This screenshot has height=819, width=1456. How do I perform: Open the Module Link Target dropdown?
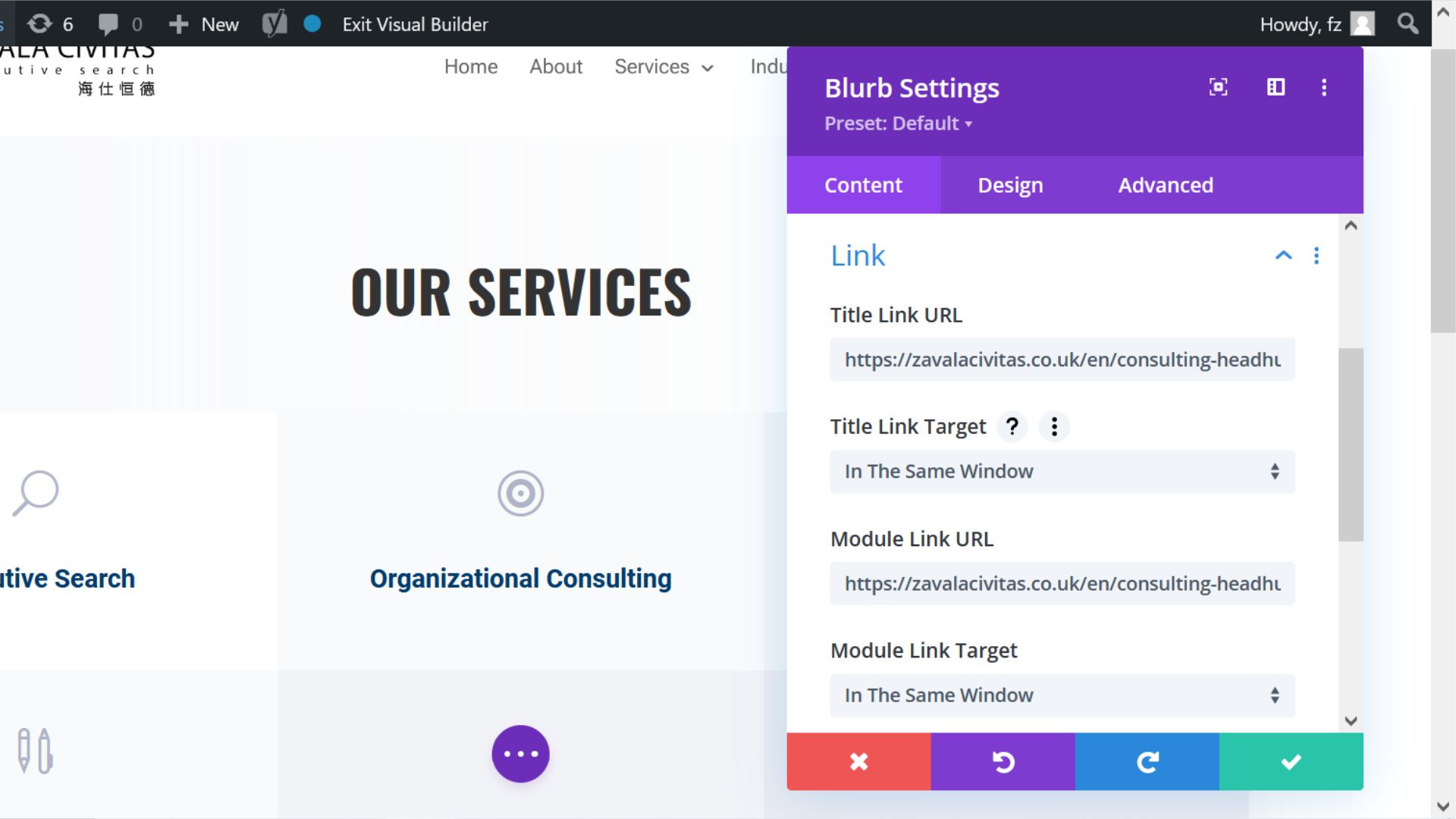coord(1062,695)
